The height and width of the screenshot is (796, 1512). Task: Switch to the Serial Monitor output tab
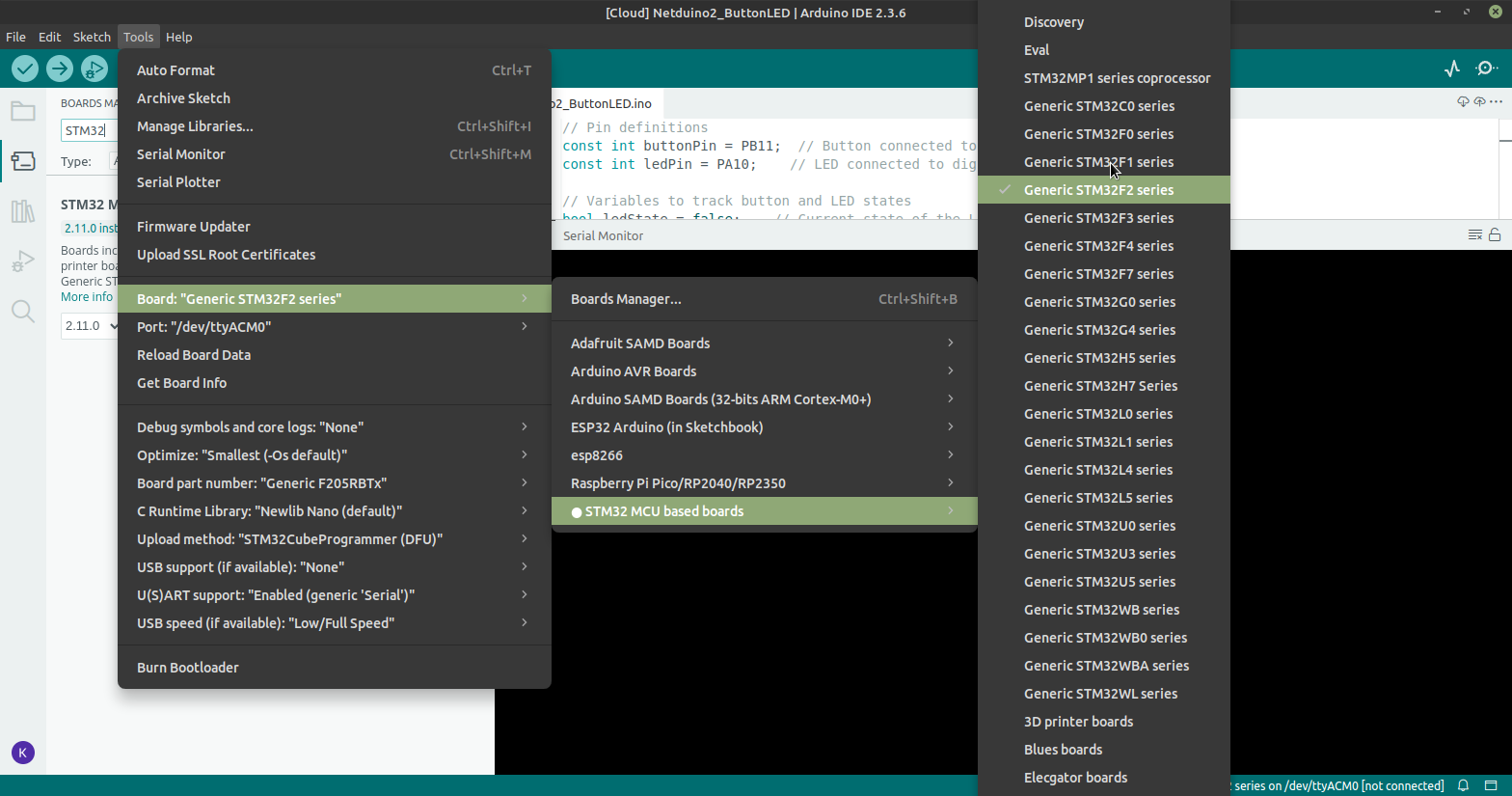[604, 235]
